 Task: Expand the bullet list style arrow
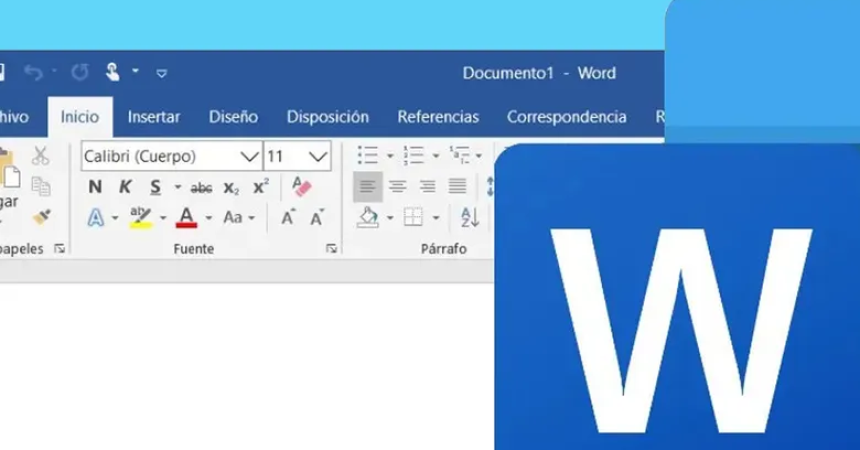click(390, 156)
